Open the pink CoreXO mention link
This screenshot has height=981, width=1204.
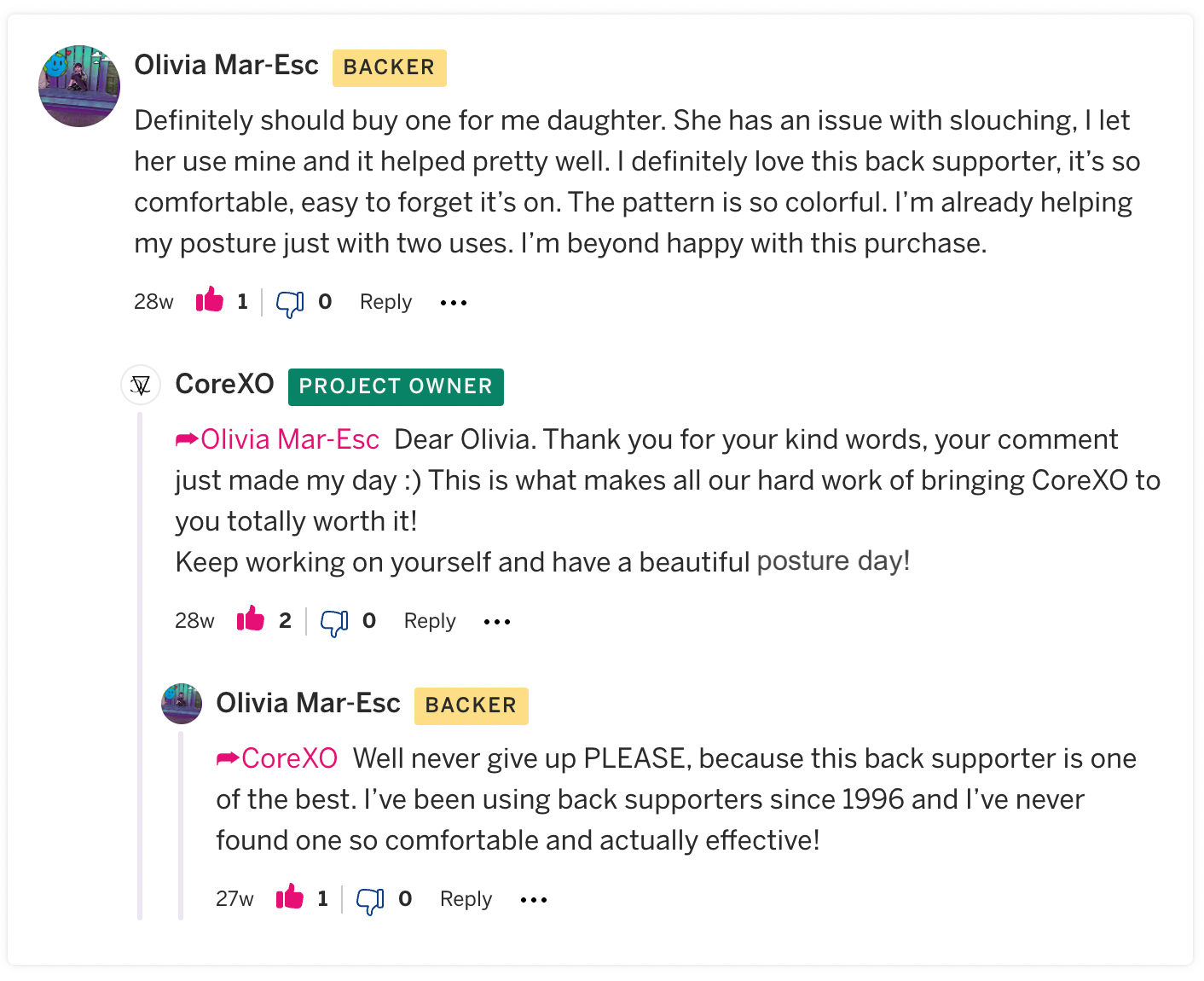(x=289, y=758)
